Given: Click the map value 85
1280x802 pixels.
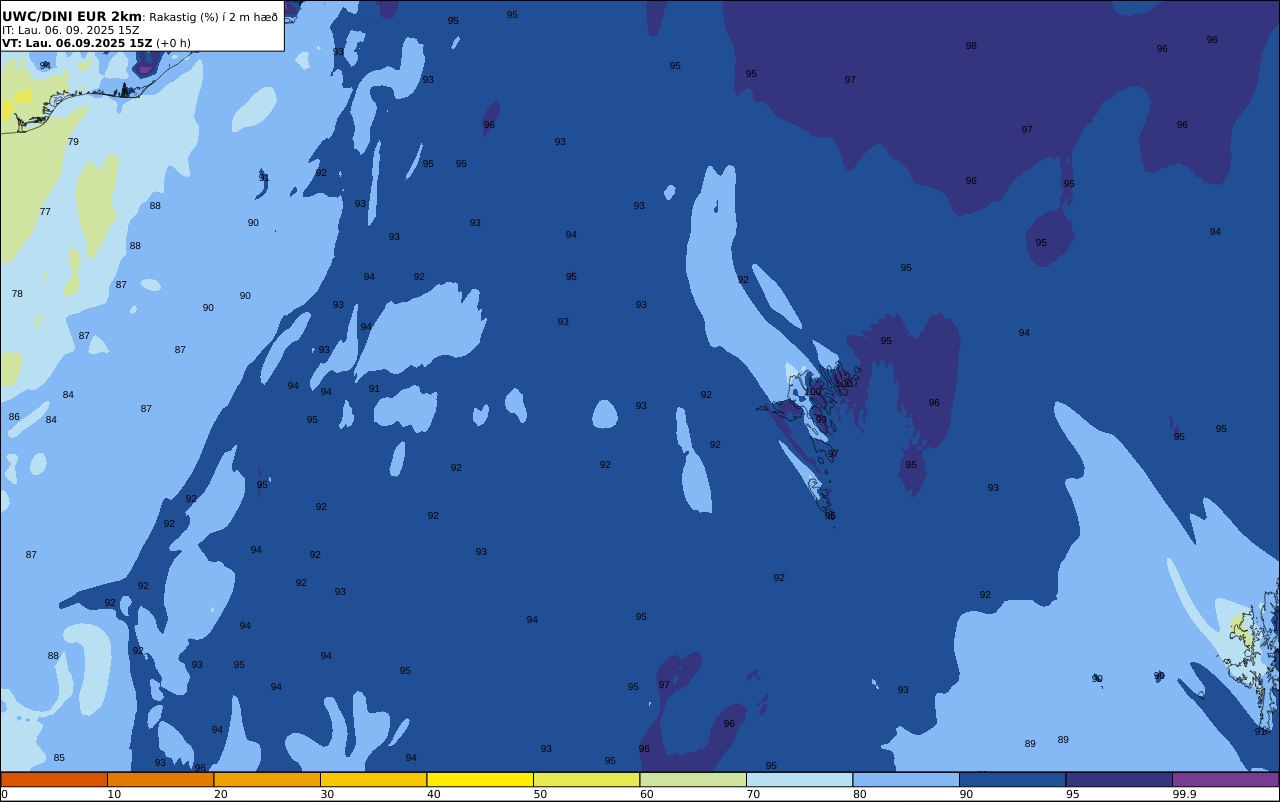Looking at the screenshot, I should (x=59, y=758).
